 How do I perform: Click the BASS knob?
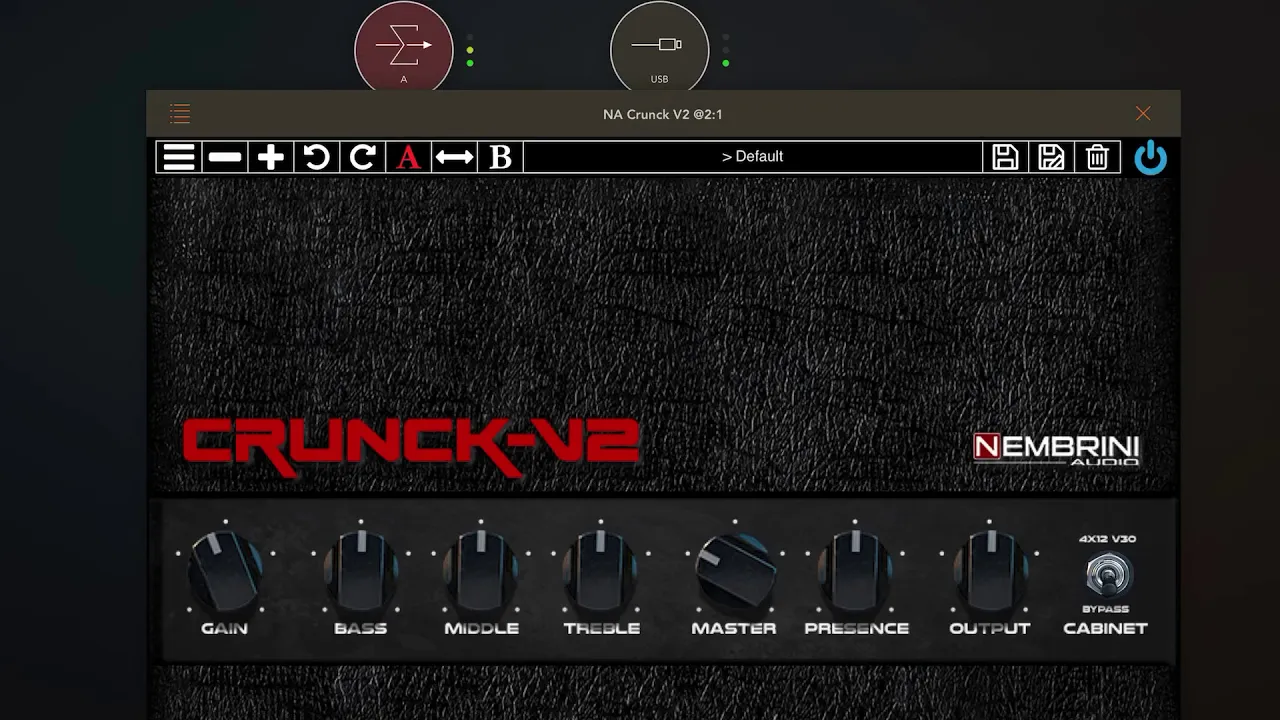(360, 571)
